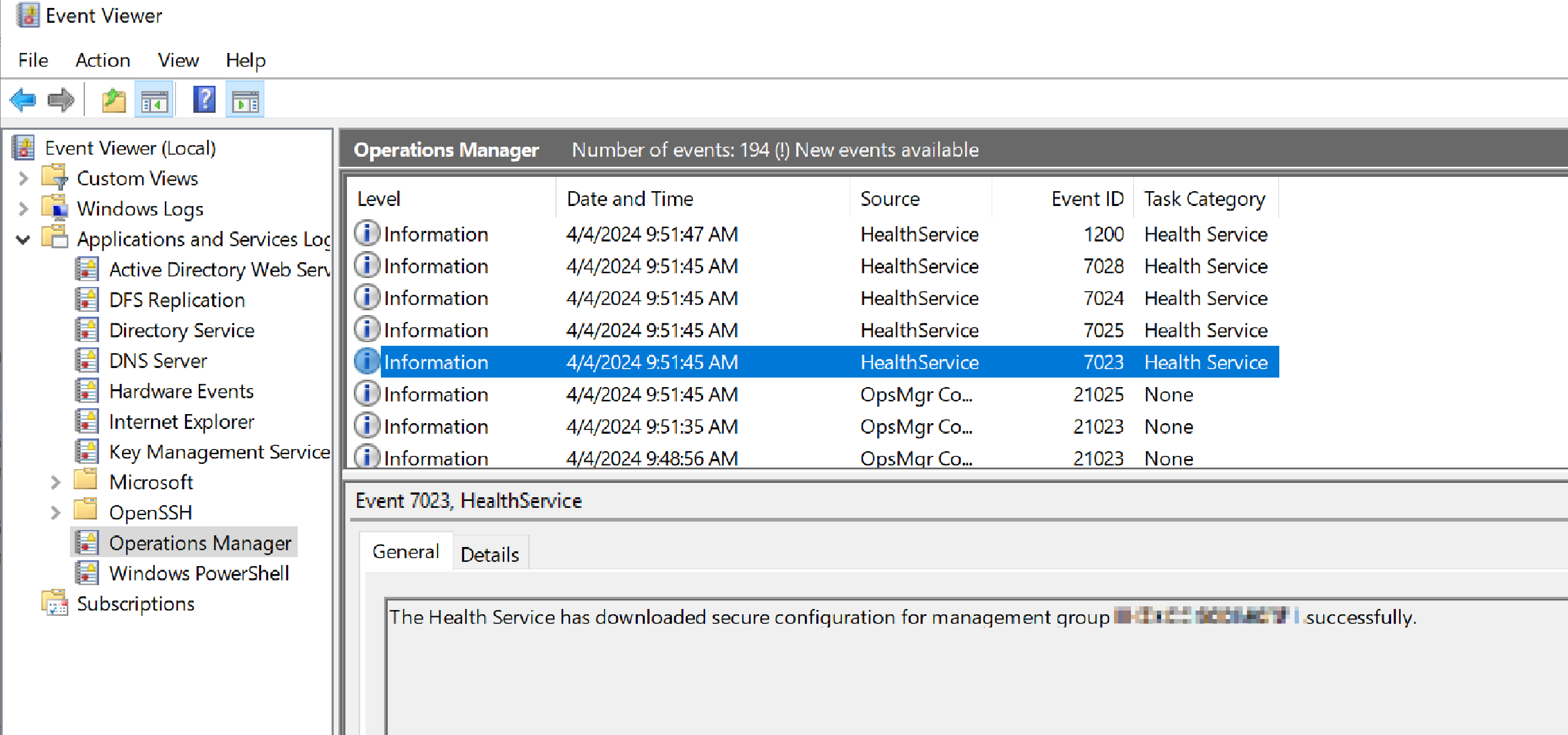Select Windows PowerShell log in tree
Screen dimensions: 1568x735
(x=199, y=573)
